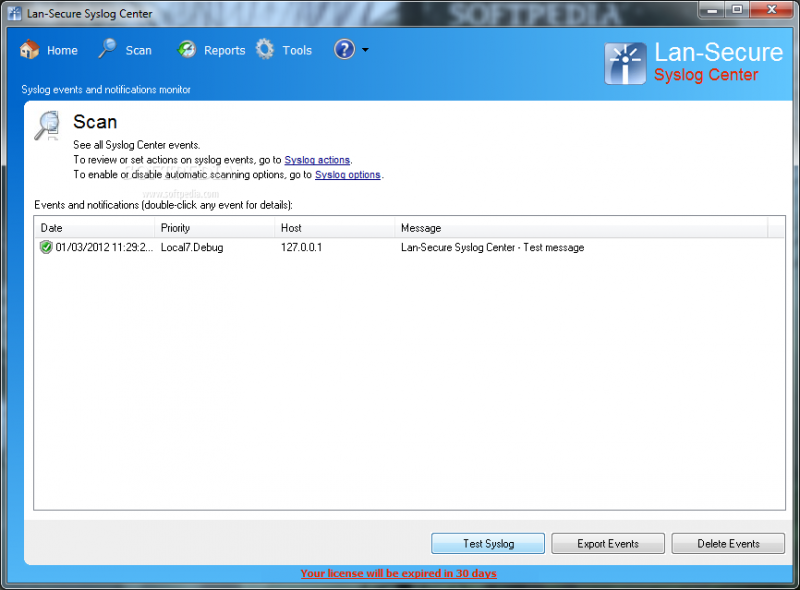Click the large Scan page magnifier icon
This screenshot has height=590, width=800.
pos(47,125)
